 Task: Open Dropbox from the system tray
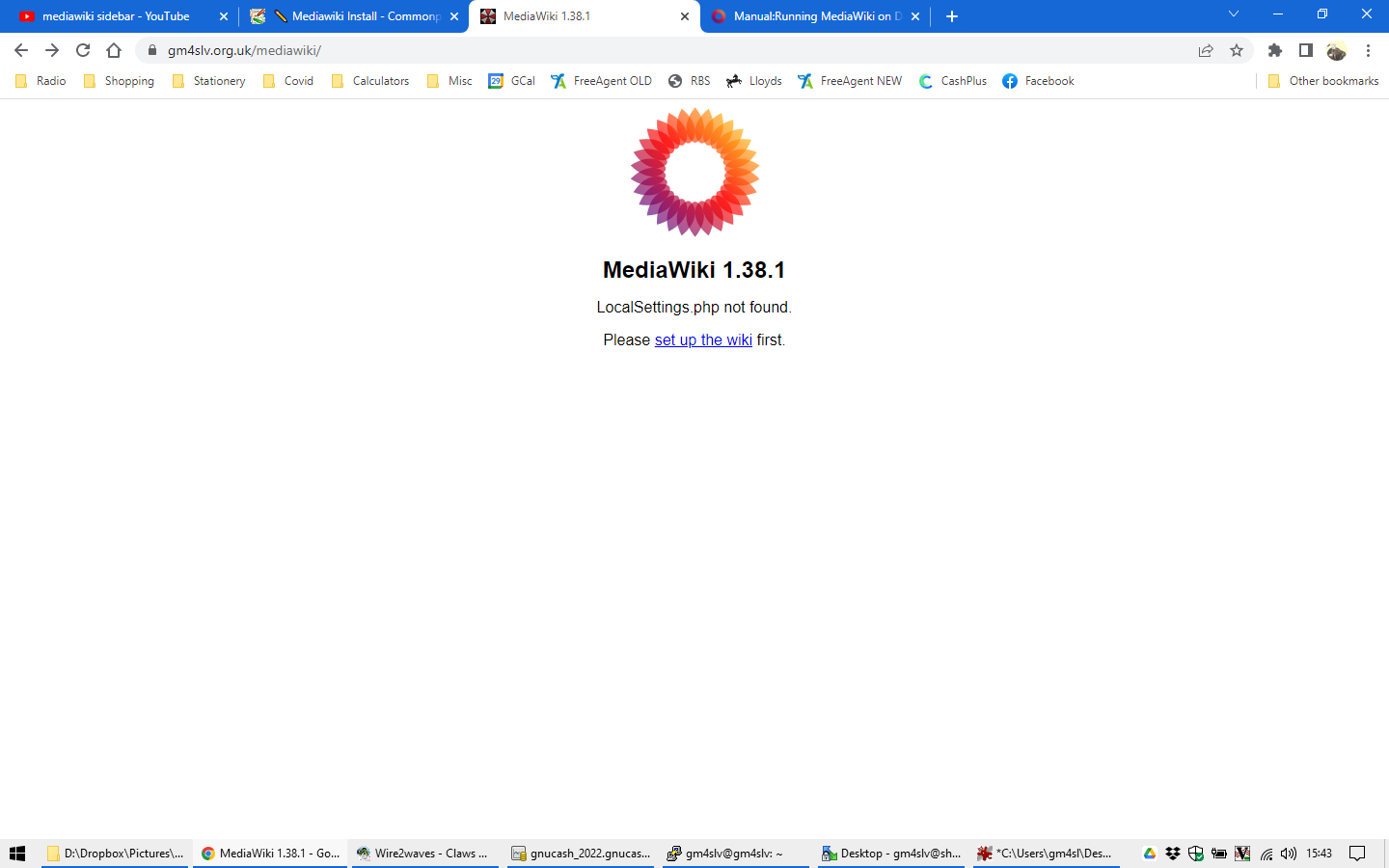[x=1171, y=853]
